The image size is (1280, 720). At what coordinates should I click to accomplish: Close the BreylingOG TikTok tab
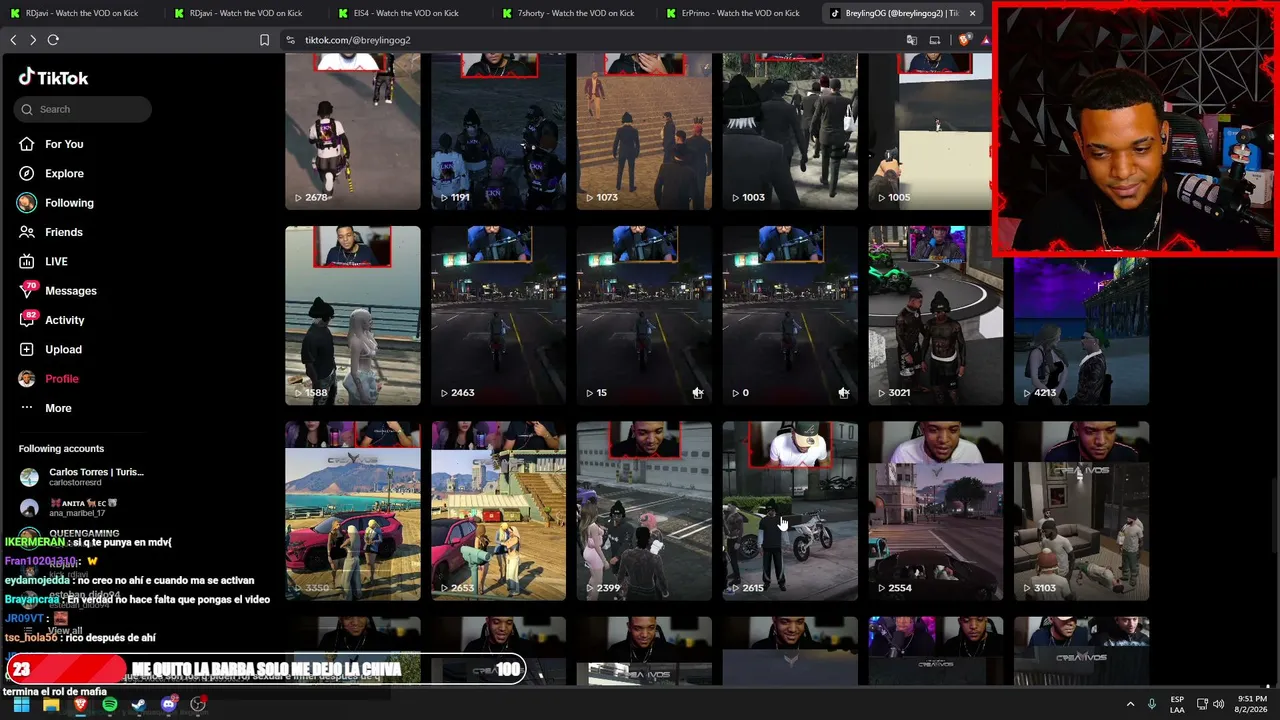(x=972, y=13)
